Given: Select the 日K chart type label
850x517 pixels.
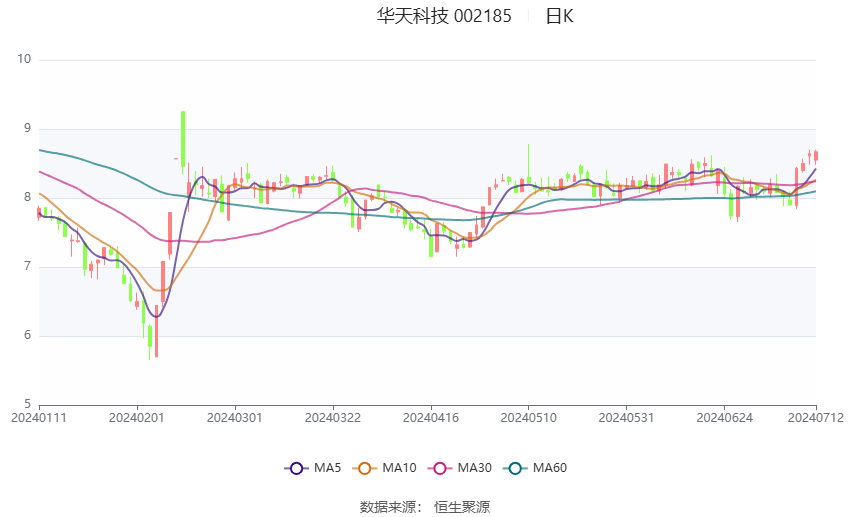Looking at the screenshot, I should pyautogui.click(x=559, y=16).
